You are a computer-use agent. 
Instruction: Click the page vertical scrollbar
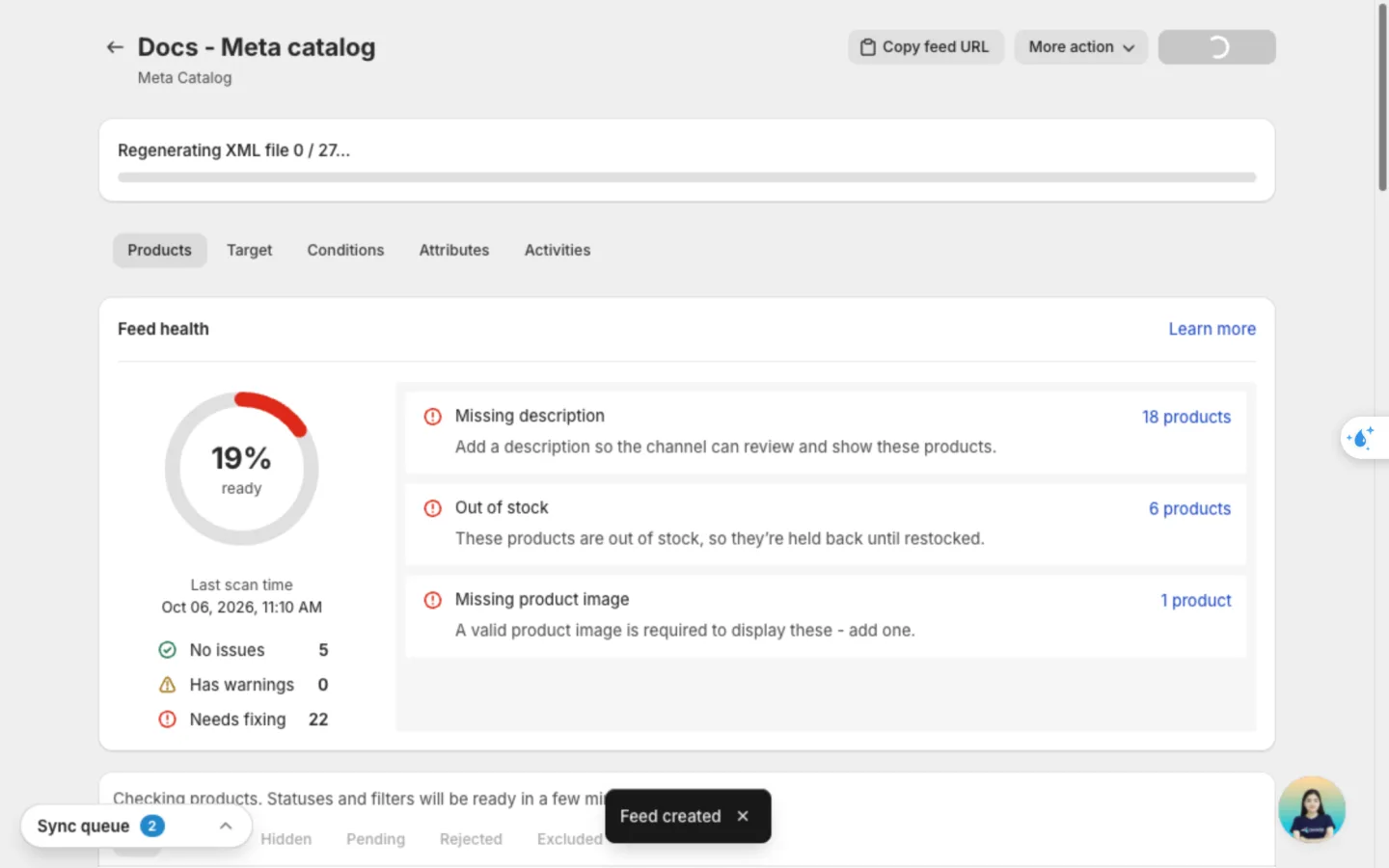[x=1382, y=98]
